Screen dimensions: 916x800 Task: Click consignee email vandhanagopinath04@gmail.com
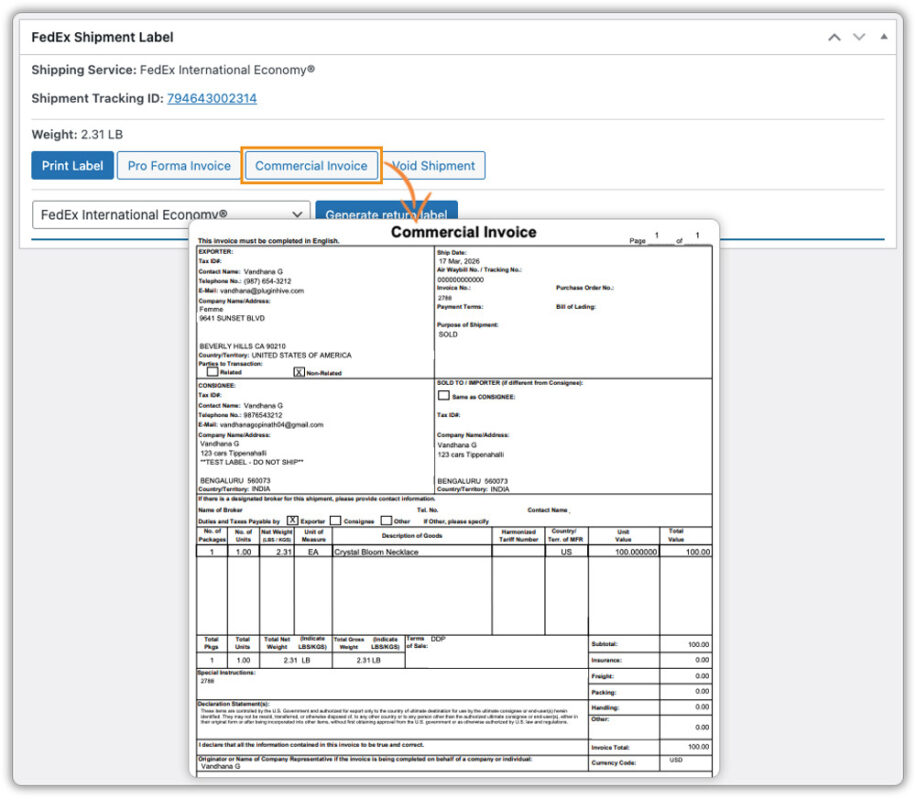point(271,425)
